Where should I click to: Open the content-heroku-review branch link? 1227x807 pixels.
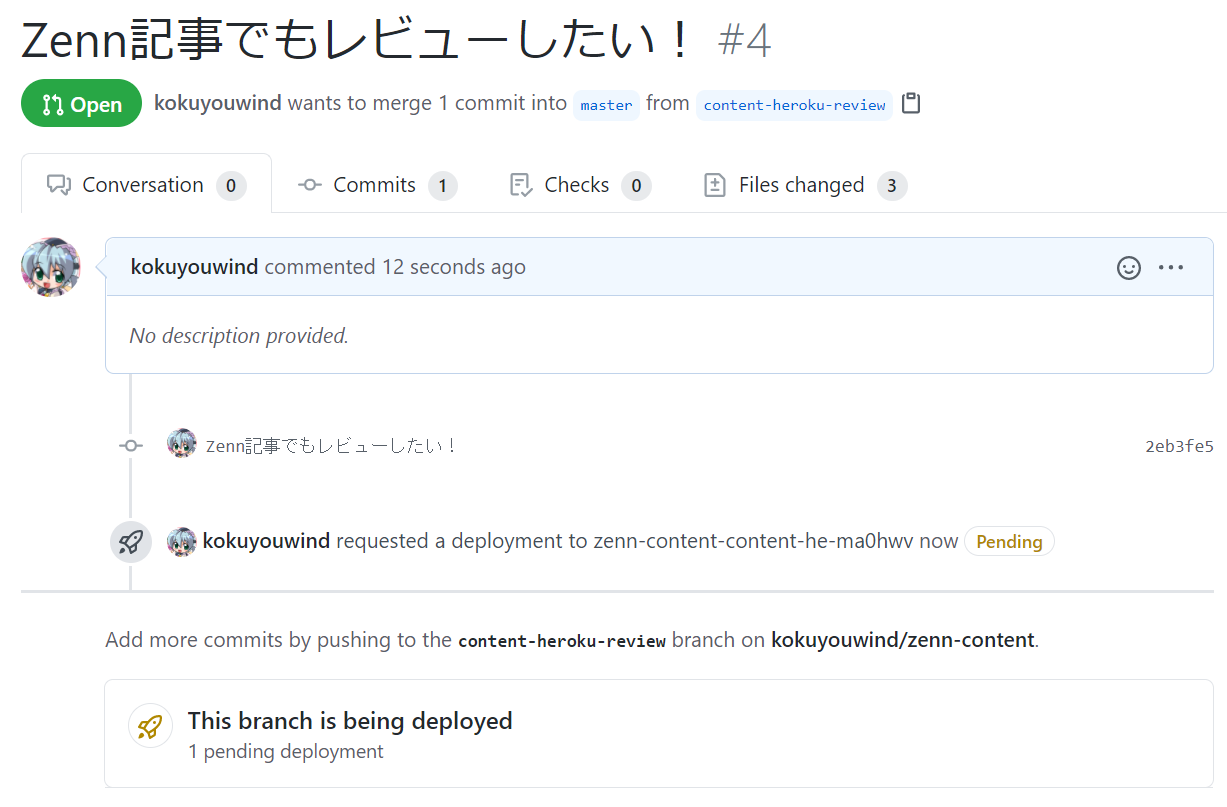[x=795, y=105]
